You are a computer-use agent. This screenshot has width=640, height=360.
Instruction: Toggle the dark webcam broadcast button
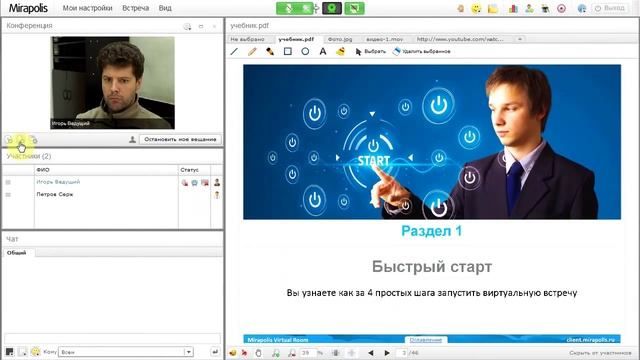[332, 8]
